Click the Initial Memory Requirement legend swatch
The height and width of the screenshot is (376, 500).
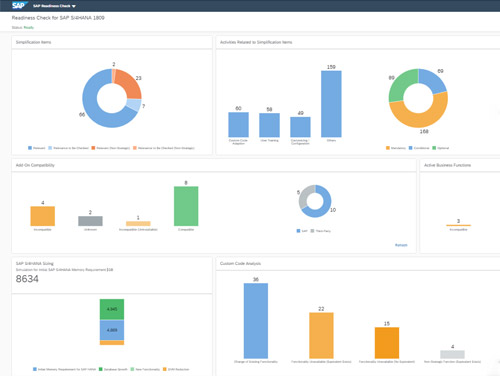35,369
